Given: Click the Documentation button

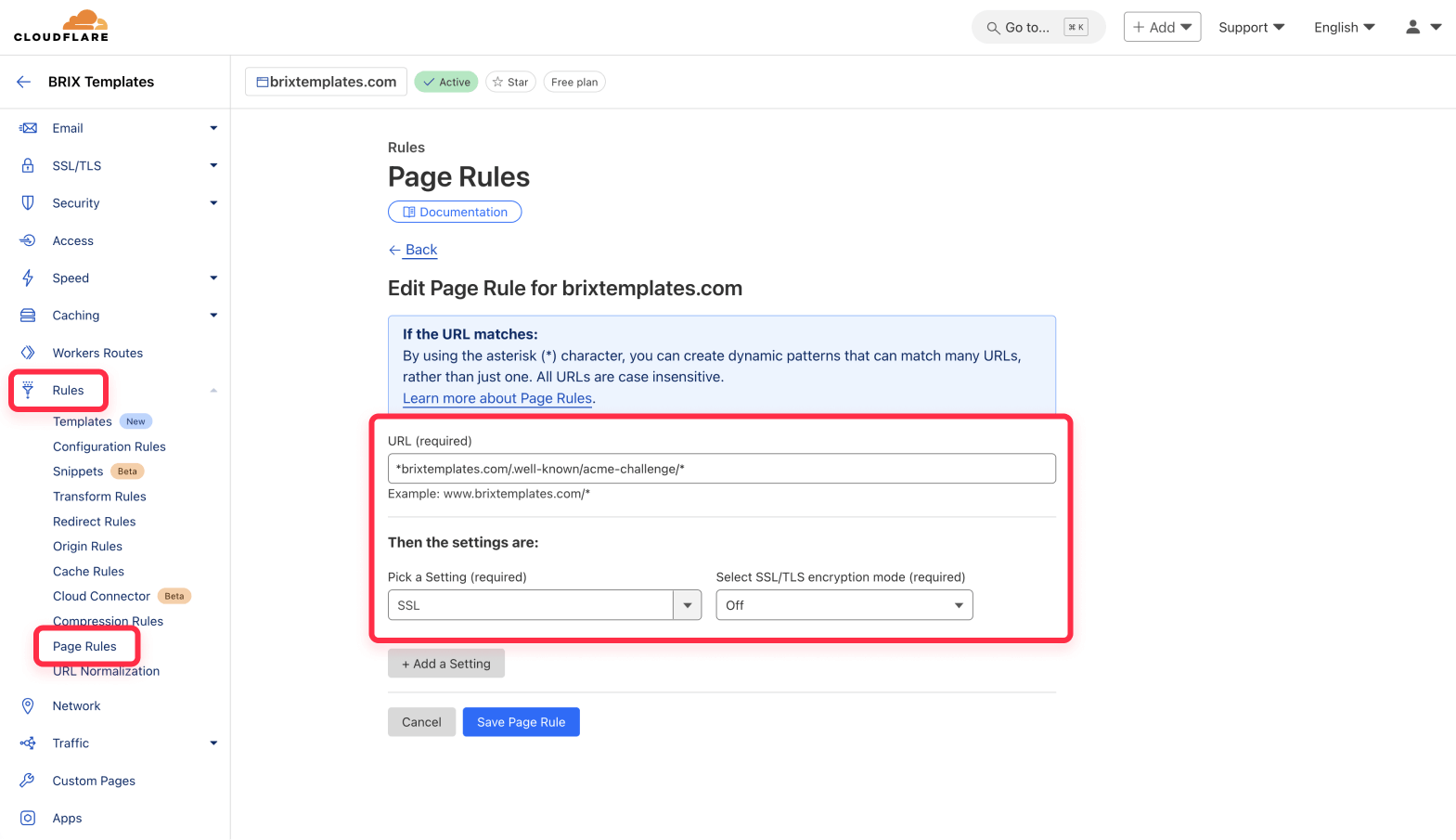Looking at the screenshot, I should point(455,212).
